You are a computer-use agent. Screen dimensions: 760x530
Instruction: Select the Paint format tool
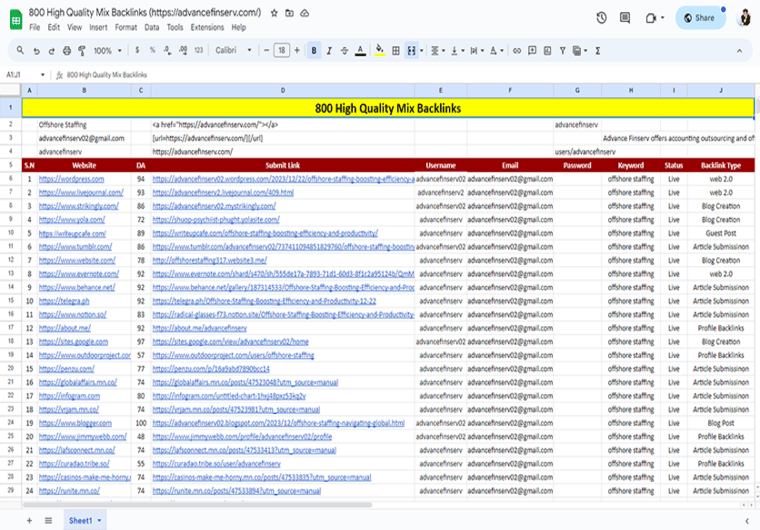pos(80,50)
